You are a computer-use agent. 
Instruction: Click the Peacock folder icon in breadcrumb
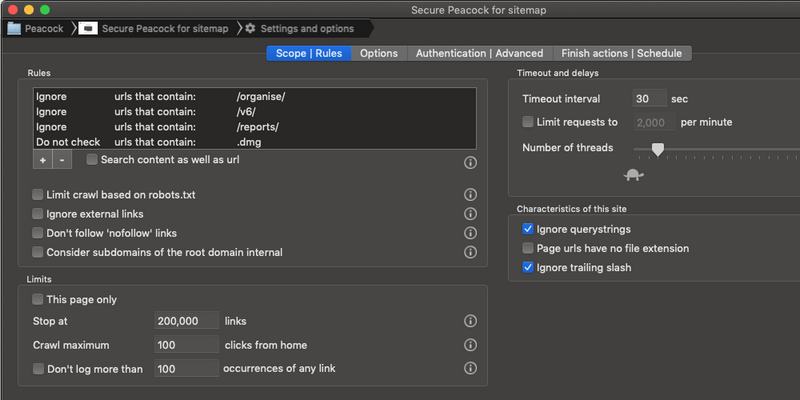(15, 28)
